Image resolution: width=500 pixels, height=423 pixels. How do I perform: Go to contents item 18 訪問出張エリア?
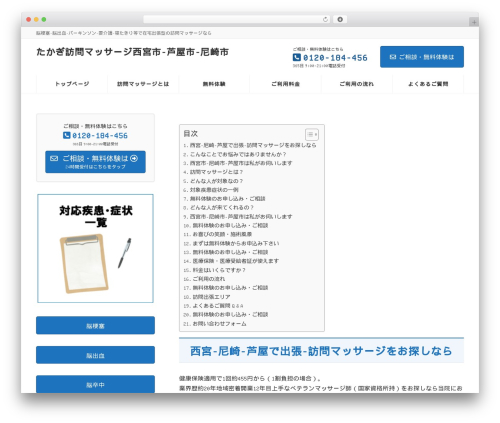pos(211,297)
